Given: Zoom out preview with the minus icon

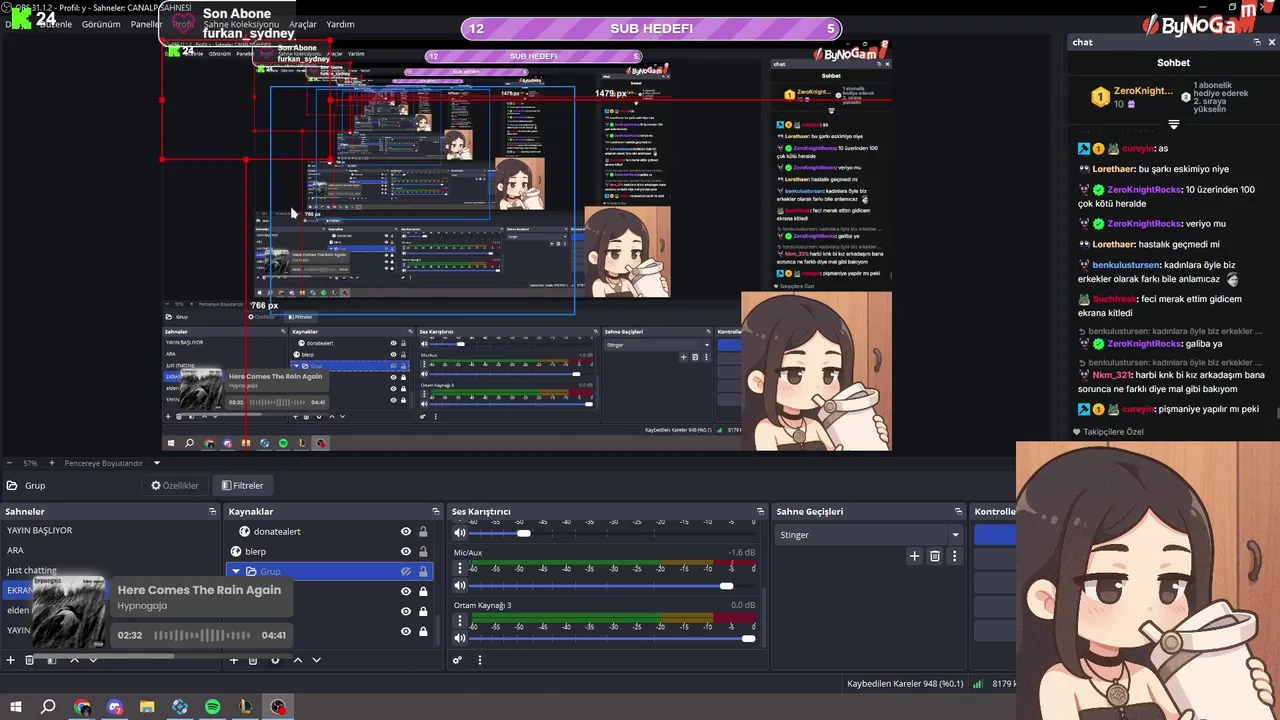Looking at the screenshot, I should click(9, 463).
